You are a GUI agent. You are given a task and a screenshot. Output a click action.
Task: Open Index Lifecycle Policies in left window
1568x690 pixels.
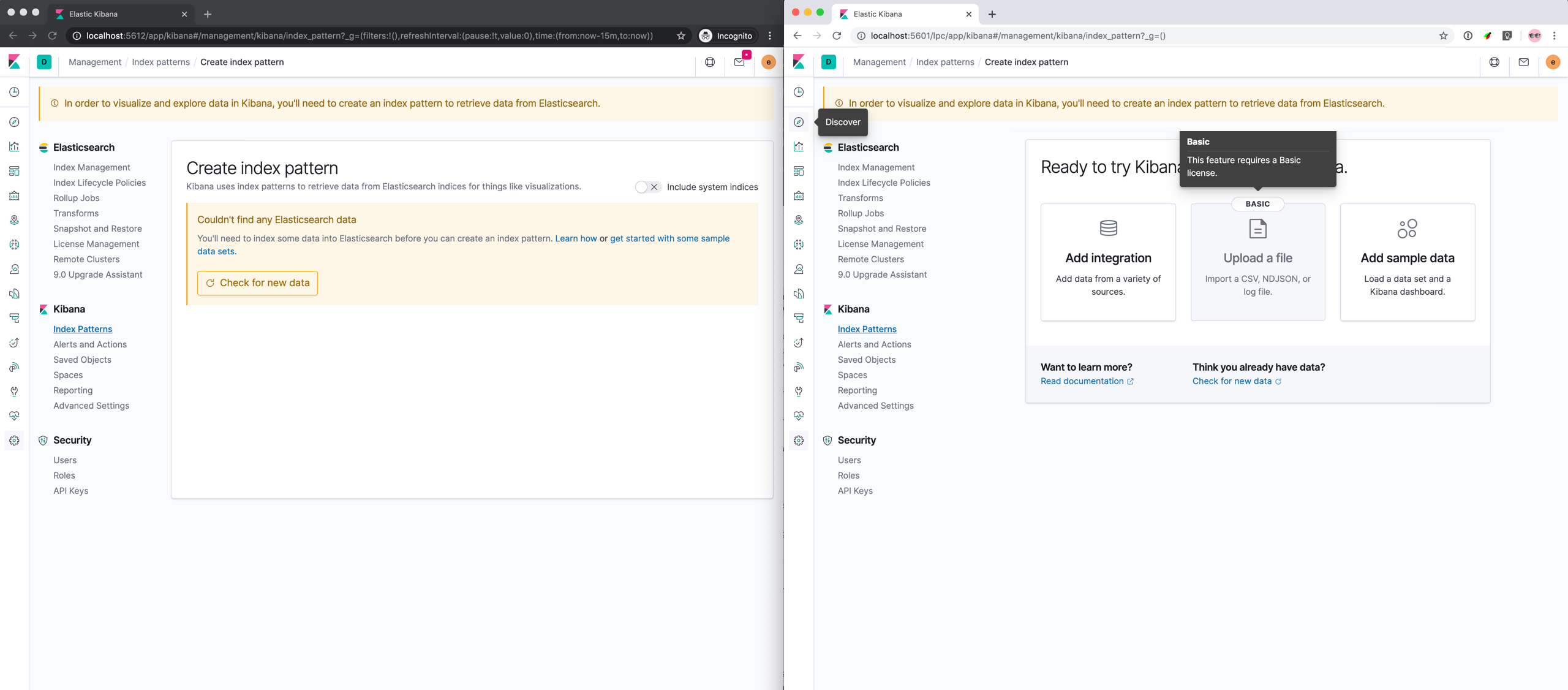click(99, 183)
